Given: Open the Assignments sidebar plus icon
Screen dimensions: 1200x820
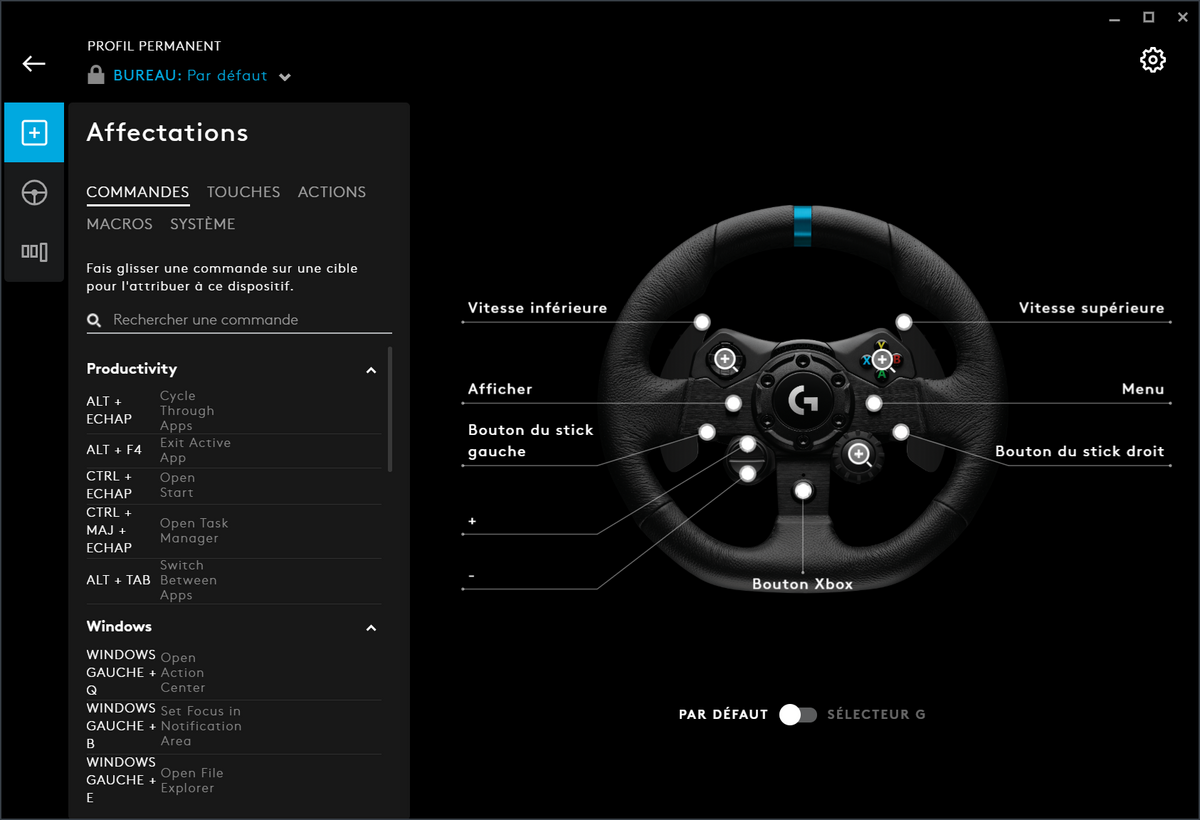Looking at the screenshot, I should tap(34, 132).
